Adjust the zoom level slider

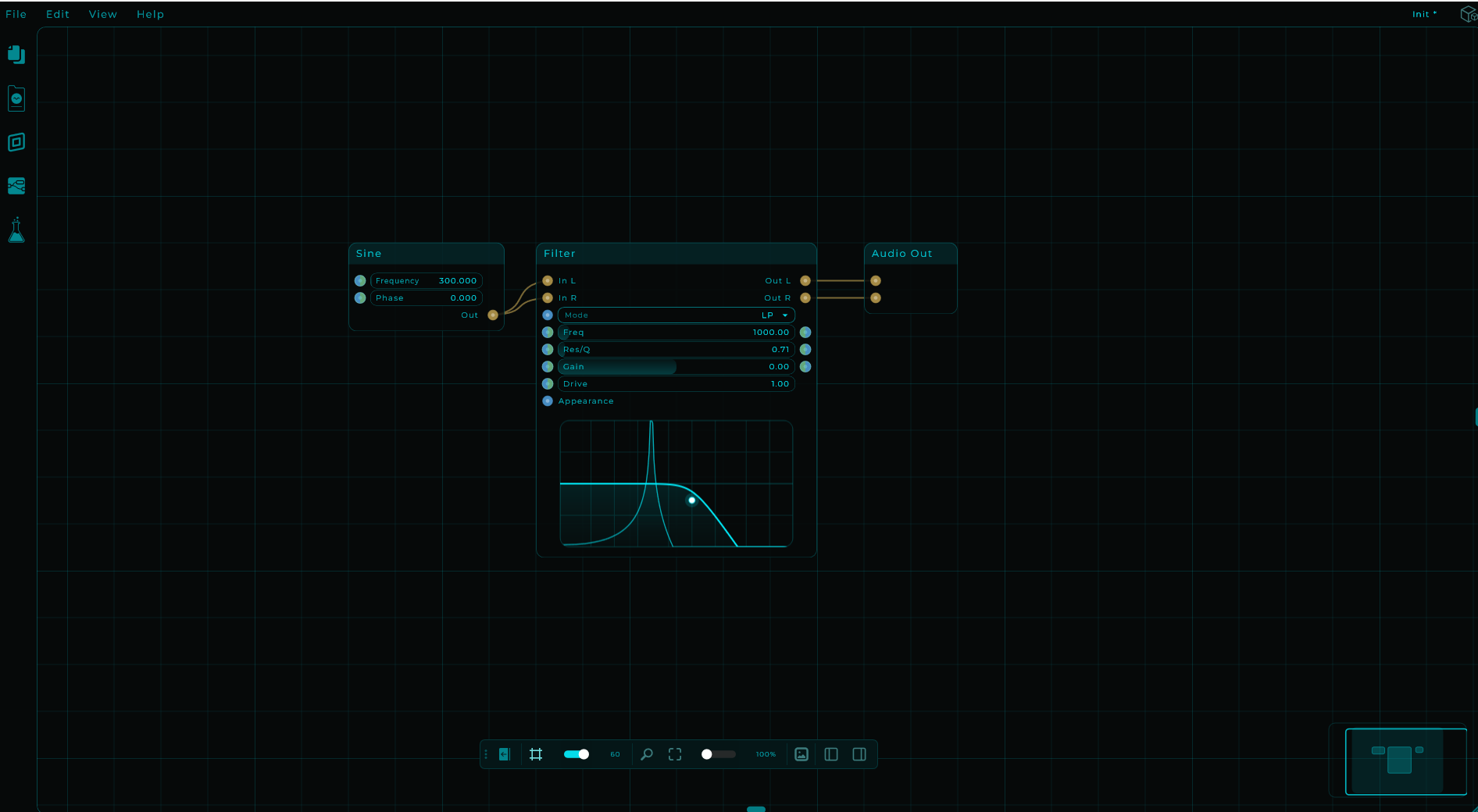click(x=719, y=754)
